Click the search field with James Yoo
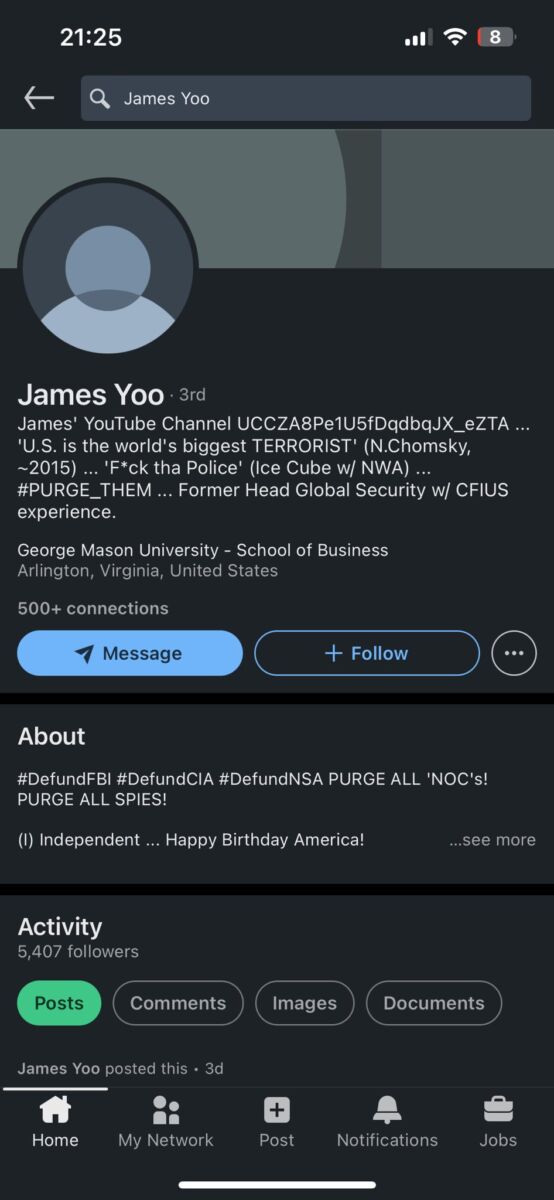The height and width of the screenshot is (1200, 554). 306,98
